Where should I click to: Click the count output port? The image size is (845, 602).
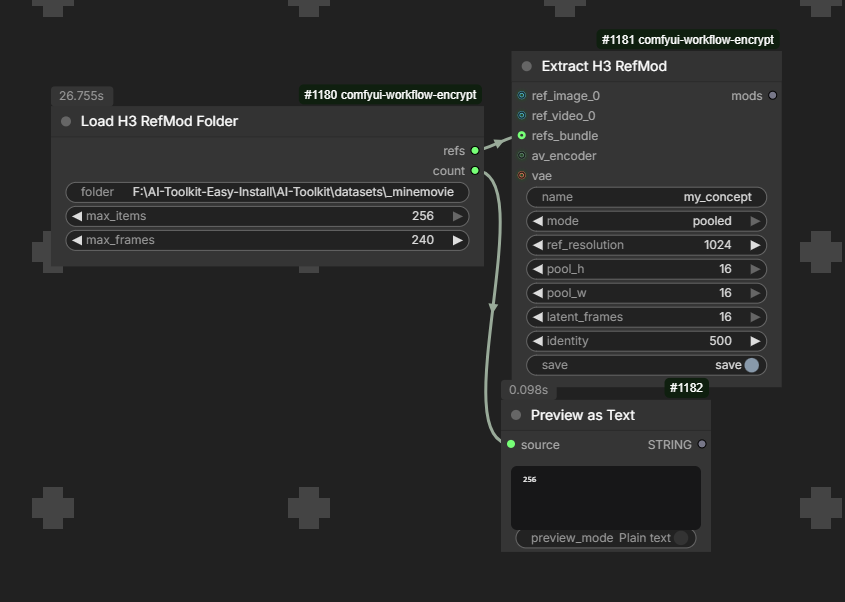pyautogui.click(x=475, y=170)
